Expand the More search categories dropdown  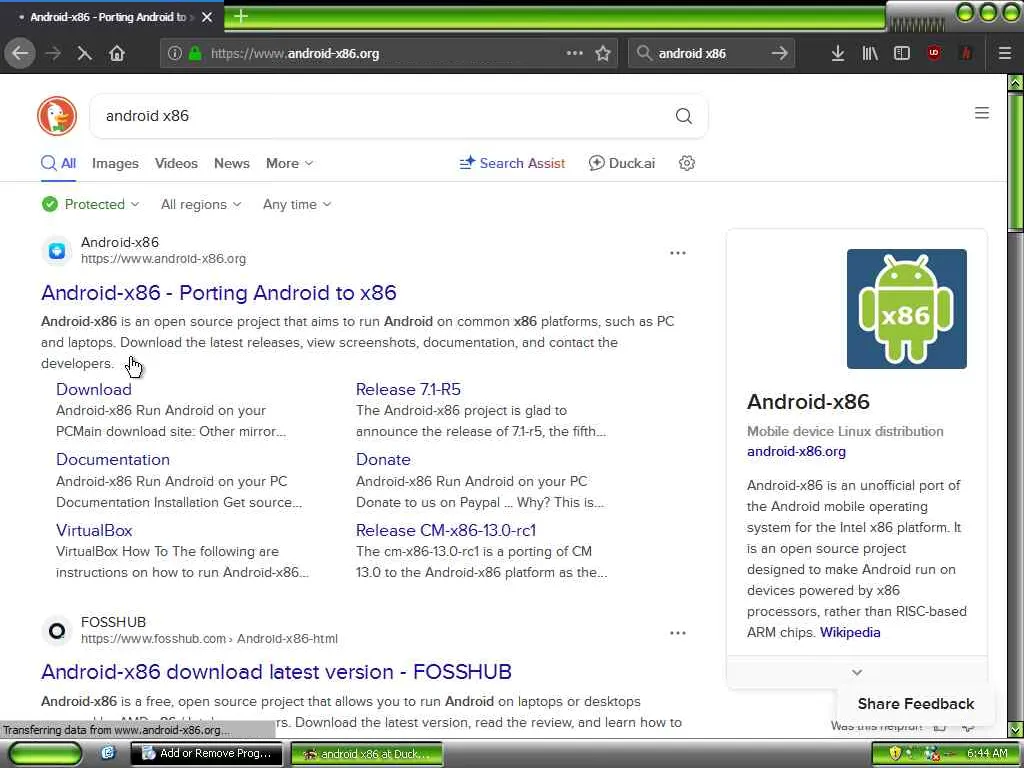tap(289, 163)
